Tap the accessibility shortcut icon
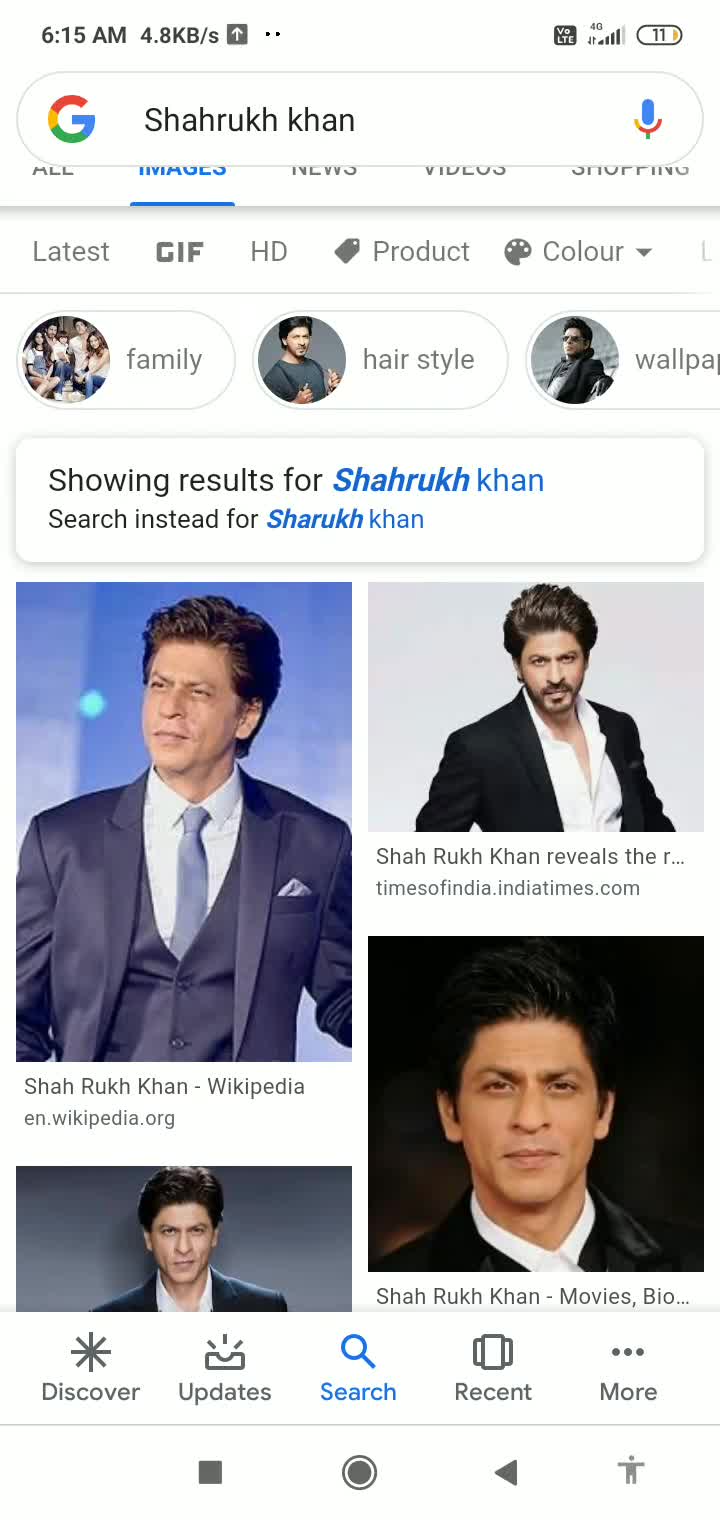The height and width of the screenshot is (1520, 720). (630, 1471)
